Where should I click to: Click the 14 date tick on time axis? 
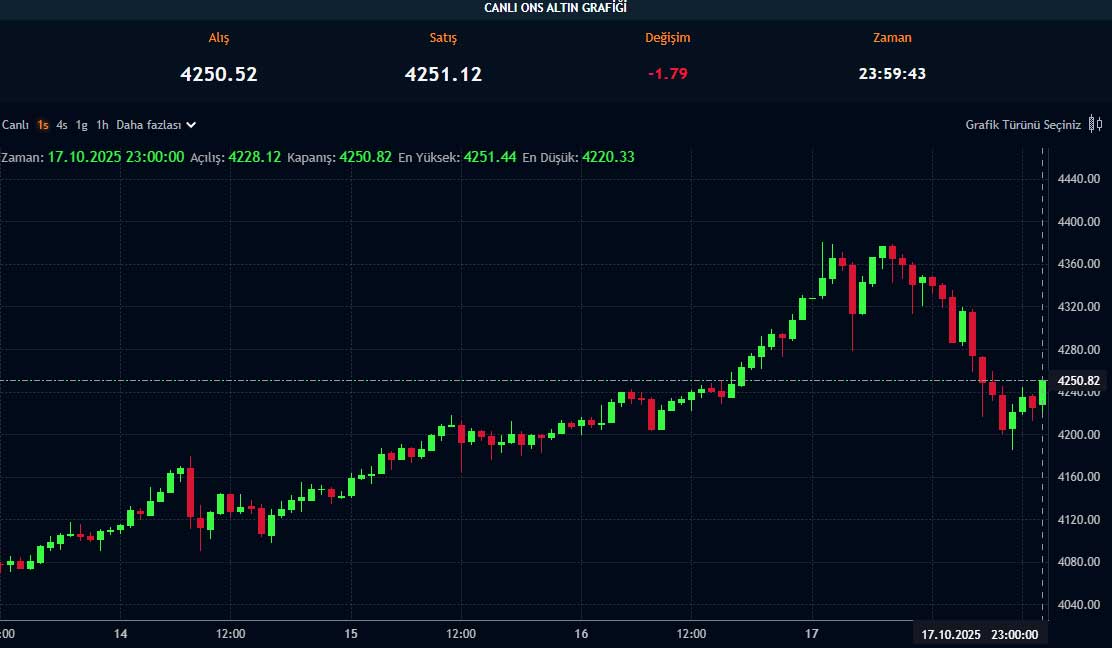point(120,634)
